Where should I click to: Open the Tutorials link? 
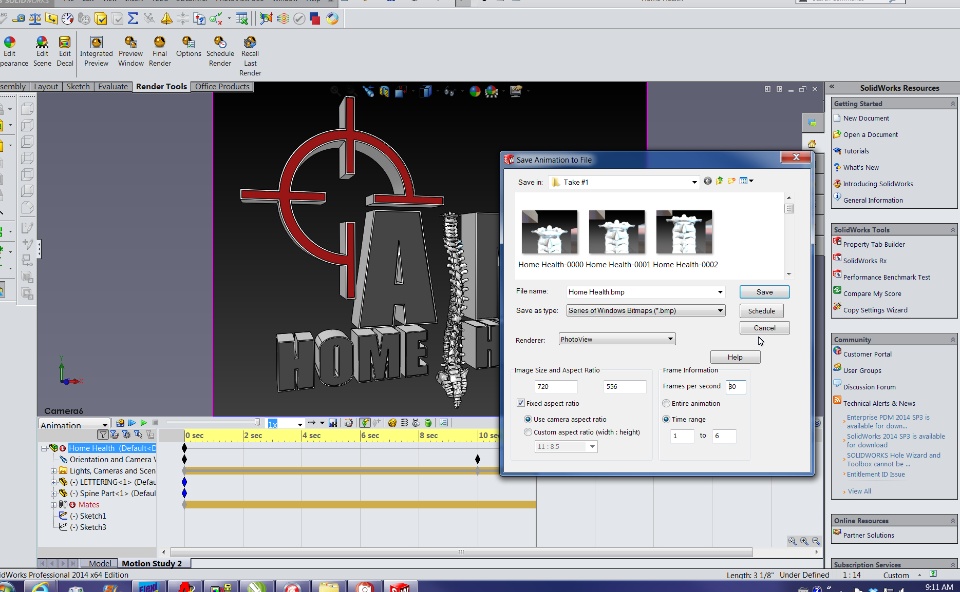click(856, 151)
